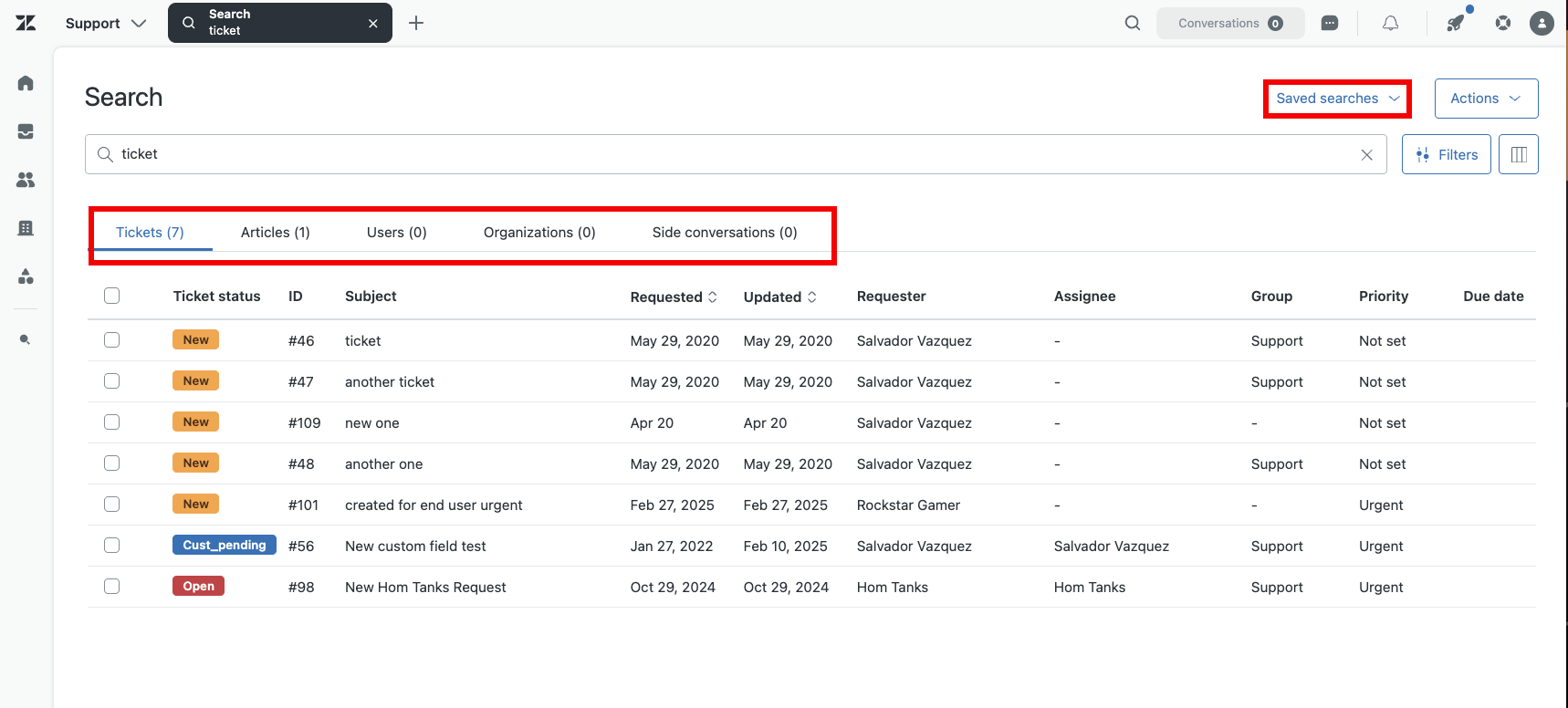Expand the Saved searches dropdown
The height and width of the screenshot is (708, 1568).
click(x=1337, y=99)
